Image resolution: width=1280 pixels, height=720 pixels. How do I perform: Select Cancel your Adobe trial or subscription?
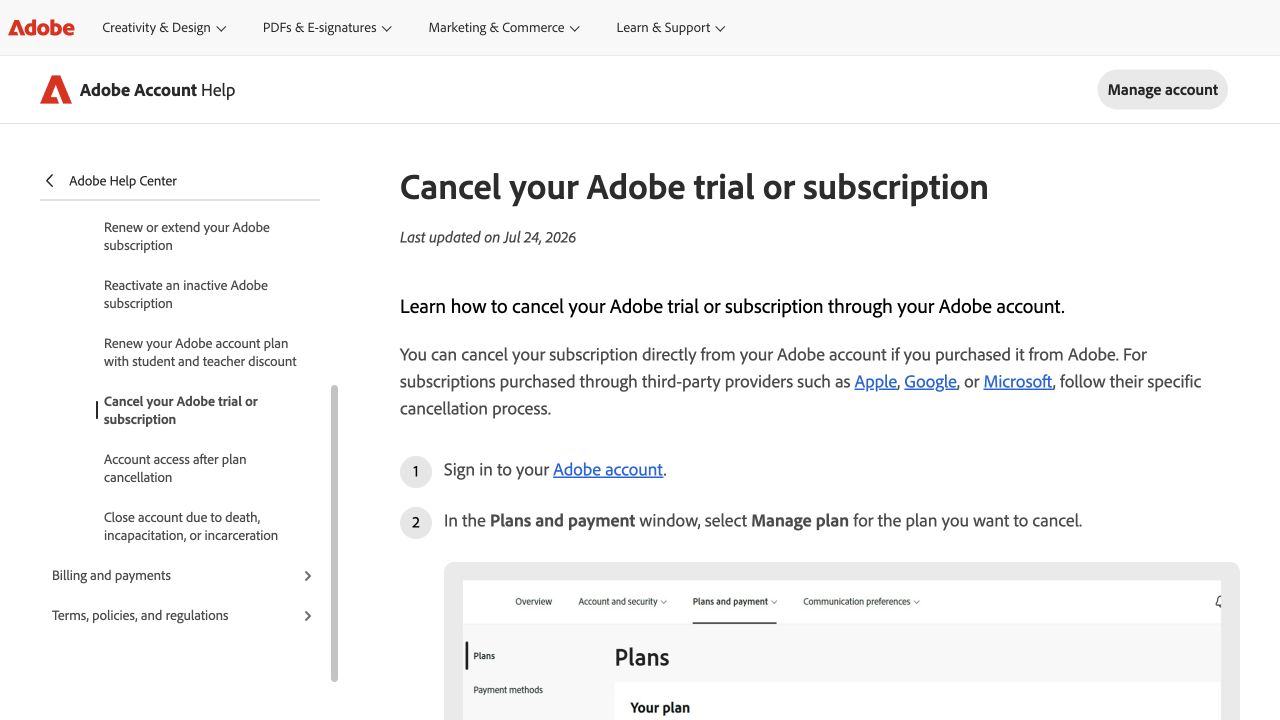[181, 410]
